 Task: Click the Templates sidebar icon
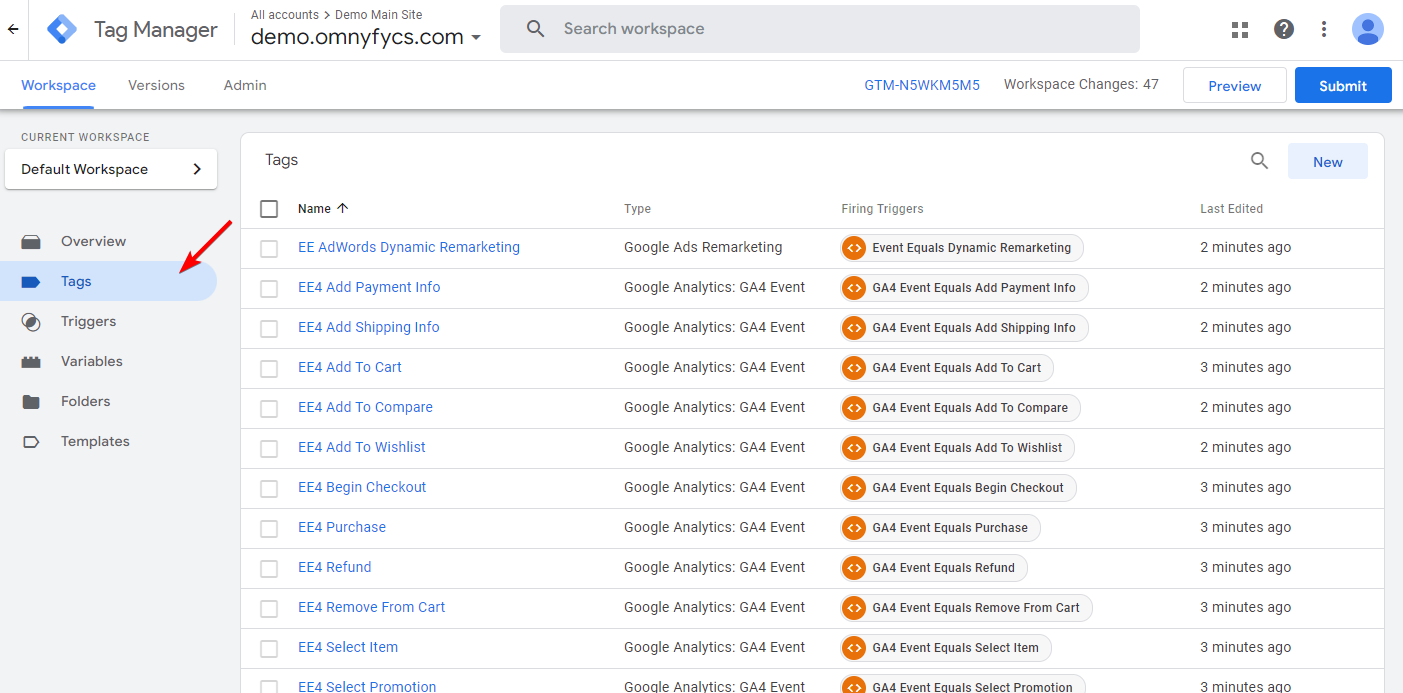coord(31,441)
